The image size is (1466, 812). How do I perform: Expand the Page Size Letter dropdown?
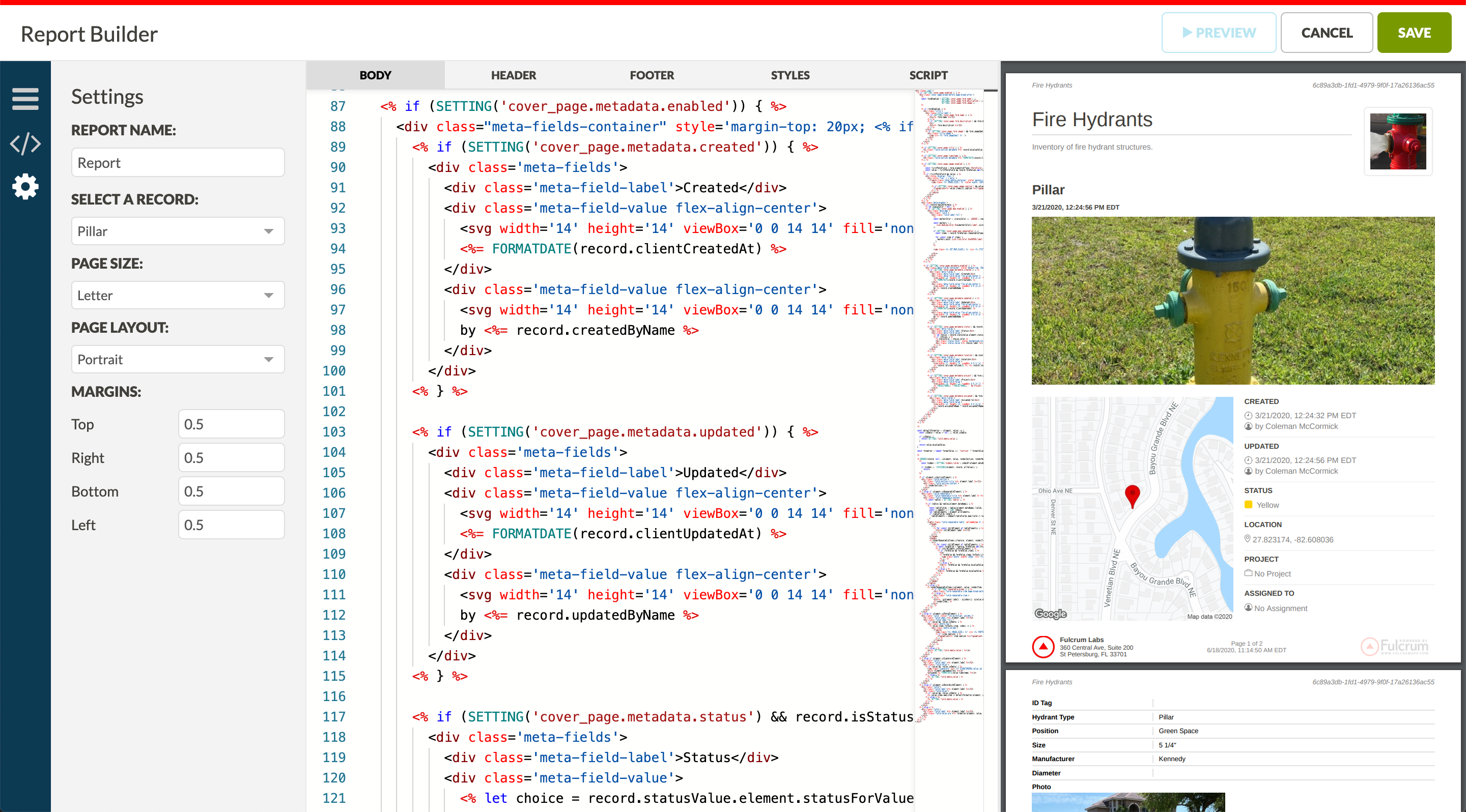[x=178, y=296]
